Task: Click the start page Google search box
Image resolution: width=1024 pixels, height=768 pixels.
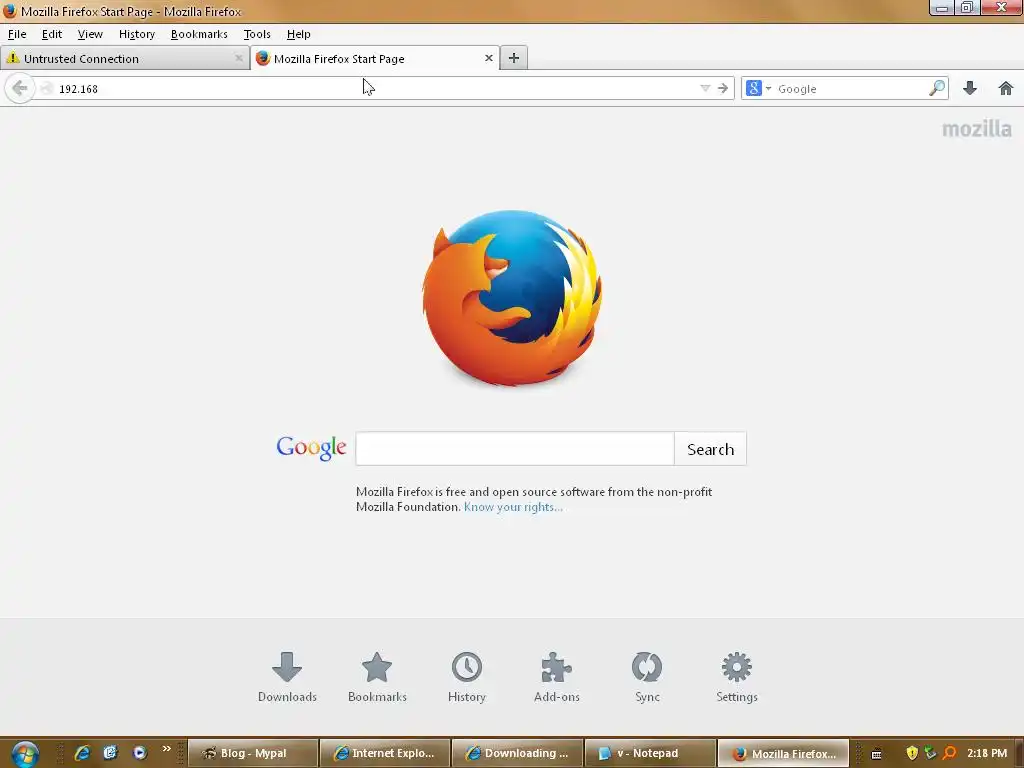Action: [515, 449]
